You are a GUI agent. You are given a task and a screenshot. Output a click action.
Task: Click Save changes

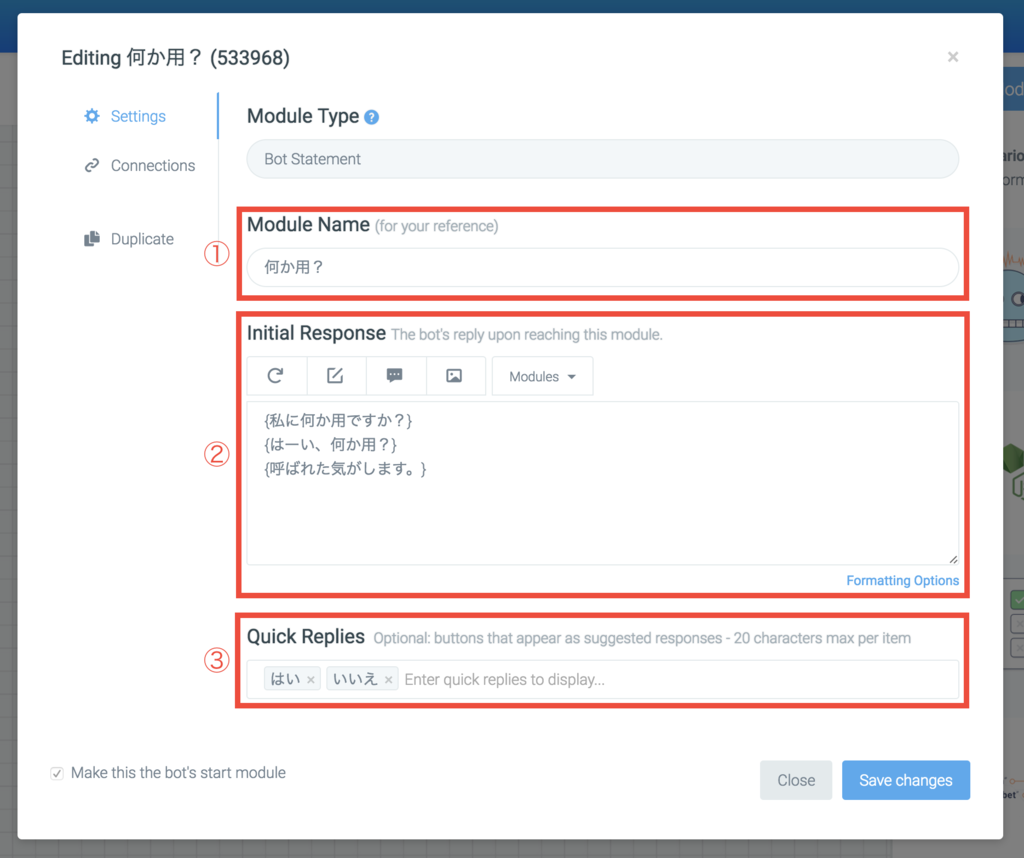click(x=905, y=780)
